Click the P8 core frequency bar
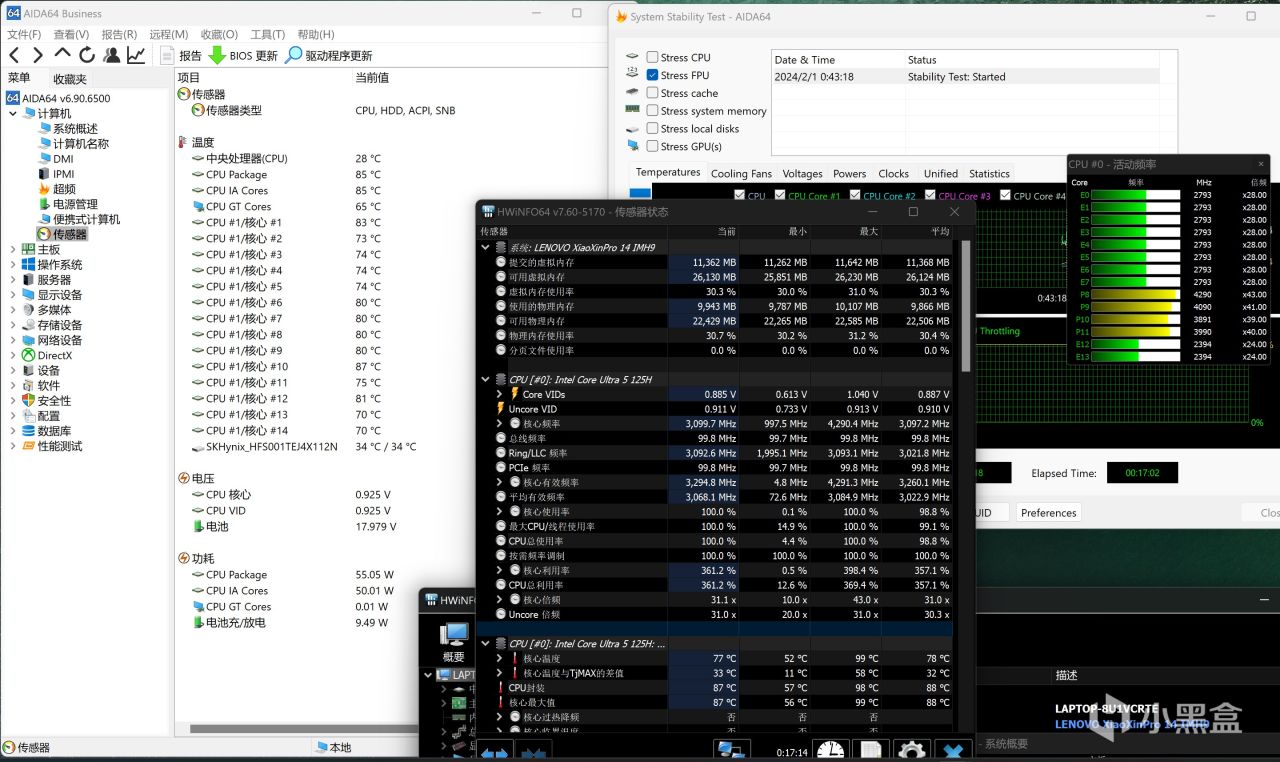Viewport: 1280px width, 762px height. [x=1136, y=294]
